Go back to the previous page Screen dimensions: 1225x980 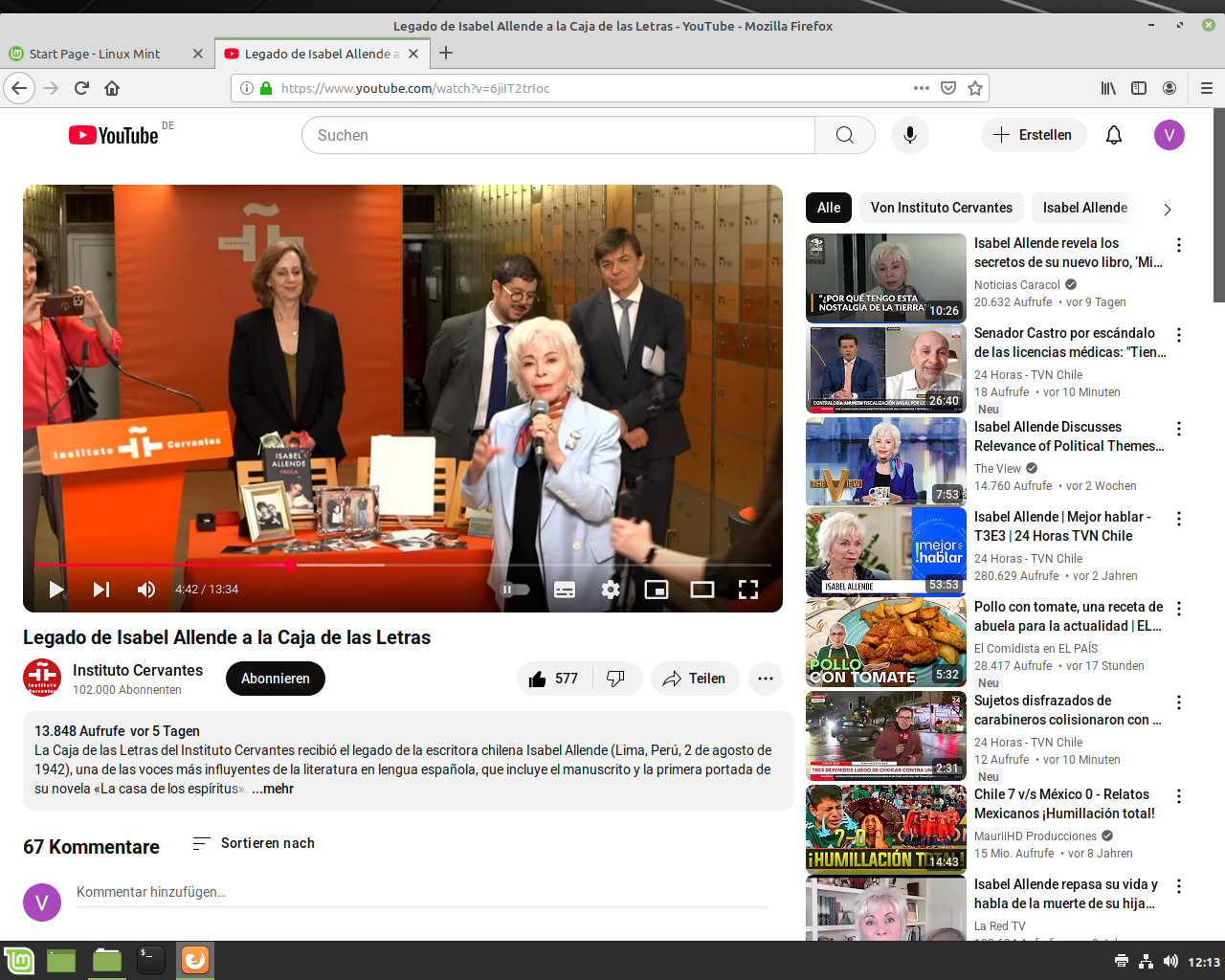[19, 88]
